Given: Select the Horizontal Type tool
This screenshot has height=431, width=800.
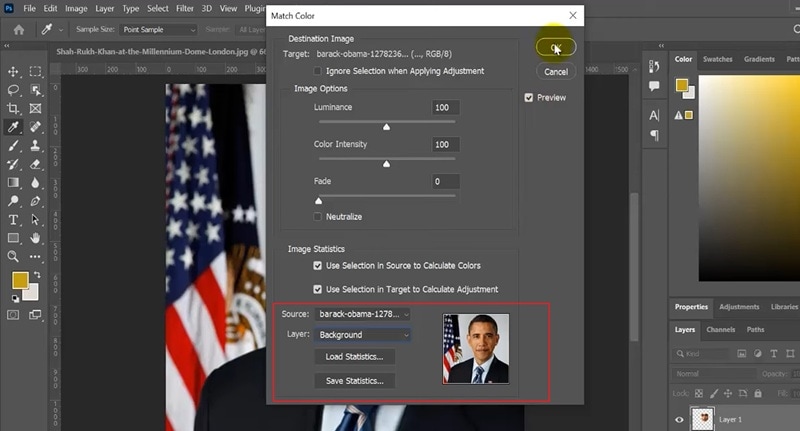Looking at the screenshot, I should (13, 220).
